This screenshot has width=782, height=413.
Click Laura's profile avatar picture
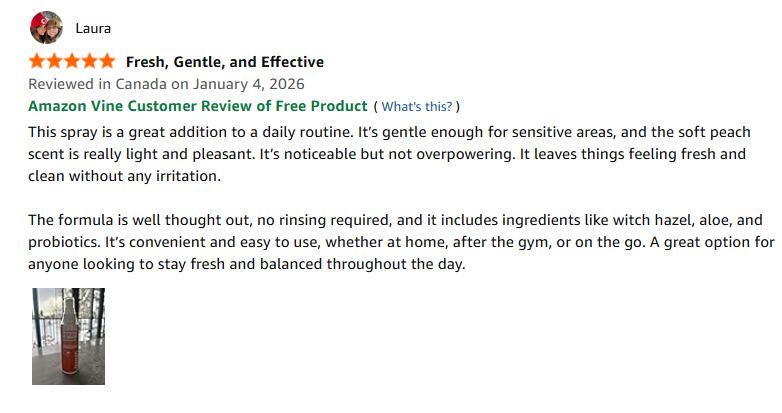click(46, 28)
